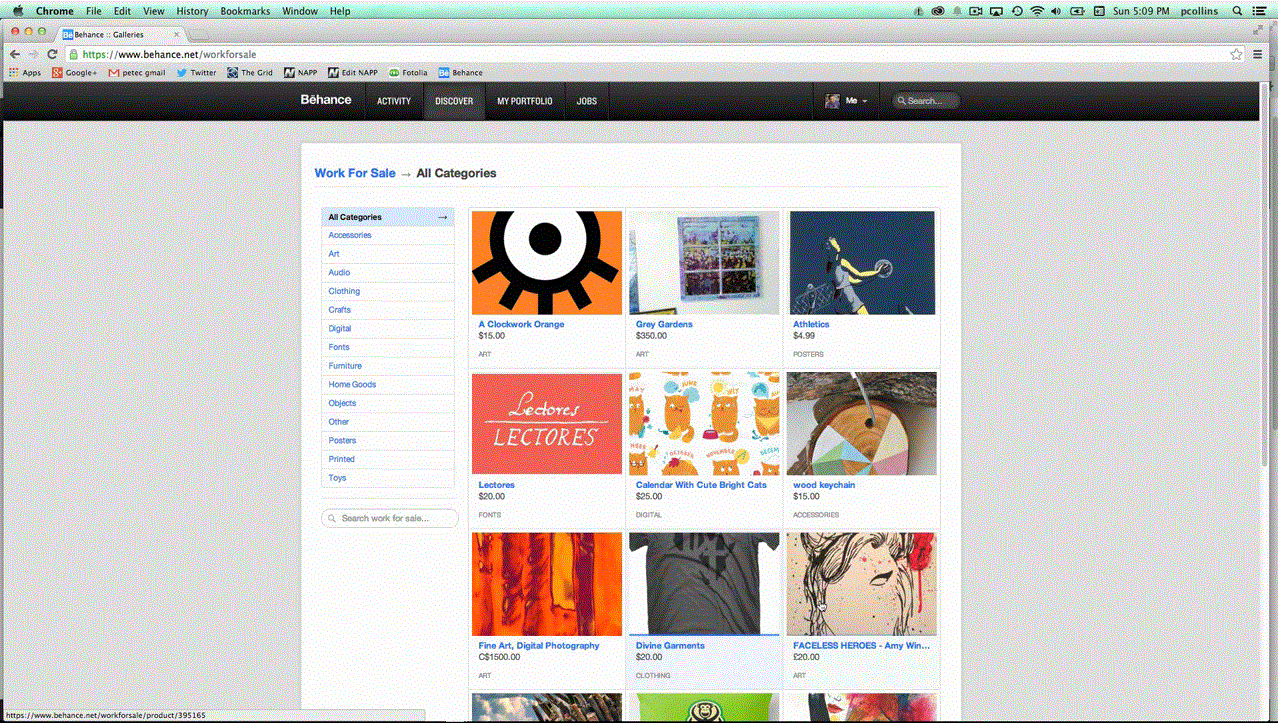Viewport: 1278px width, 723px height.
Task: Open the Window menu
Action: click(300, 11)
